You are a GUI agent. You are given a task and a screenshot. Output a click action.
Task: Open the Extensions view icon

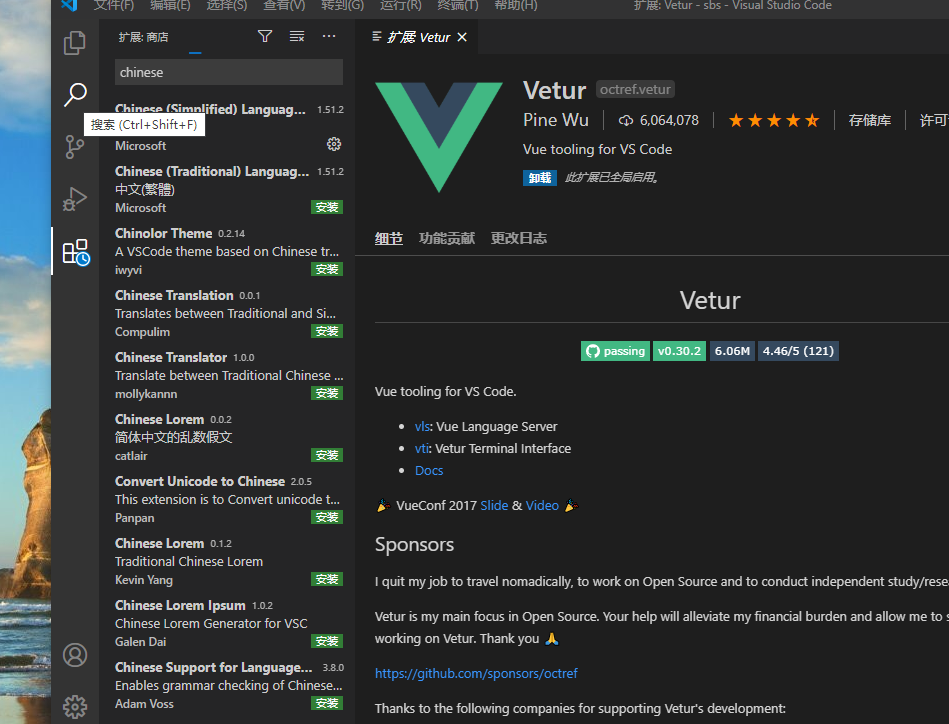tap(76, 252)
